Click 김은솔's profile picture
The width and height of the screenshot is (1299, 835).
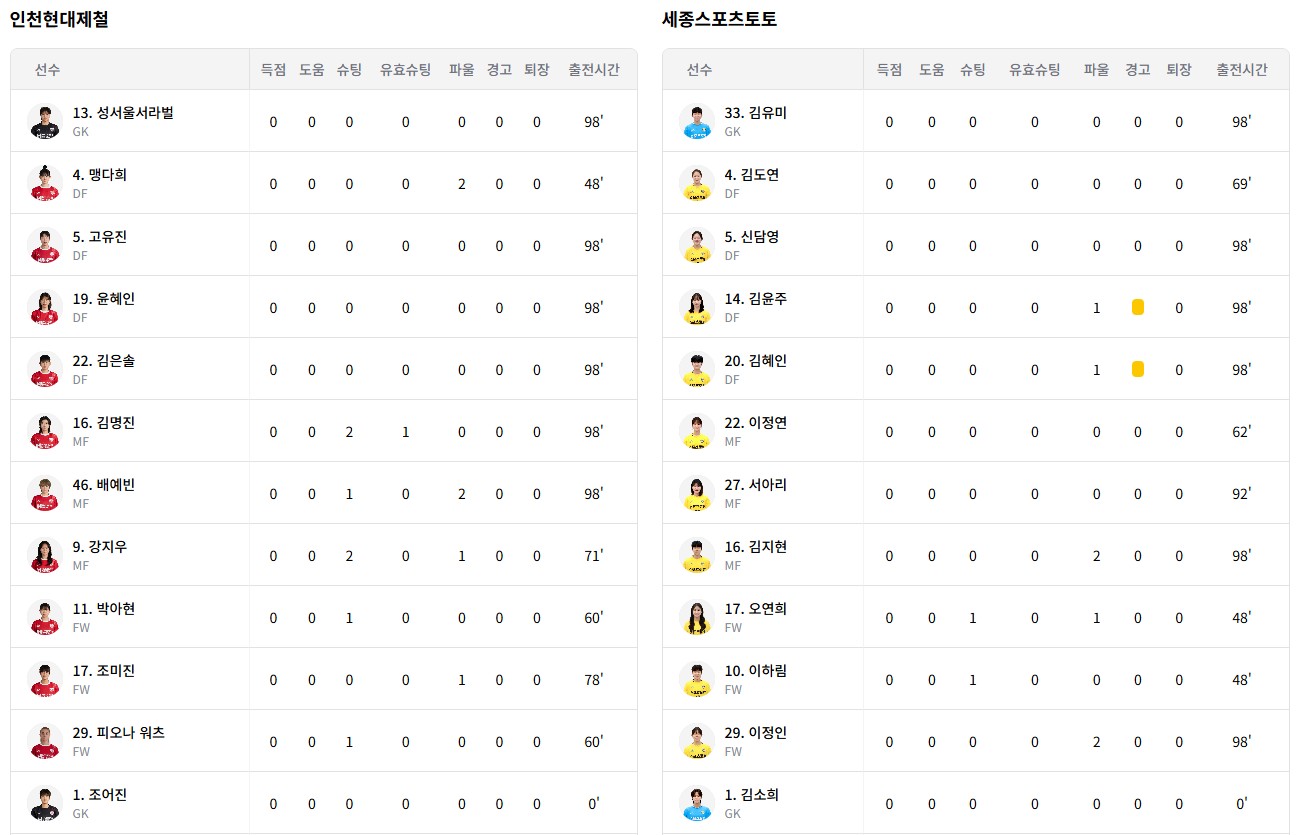tap(45, 369)
